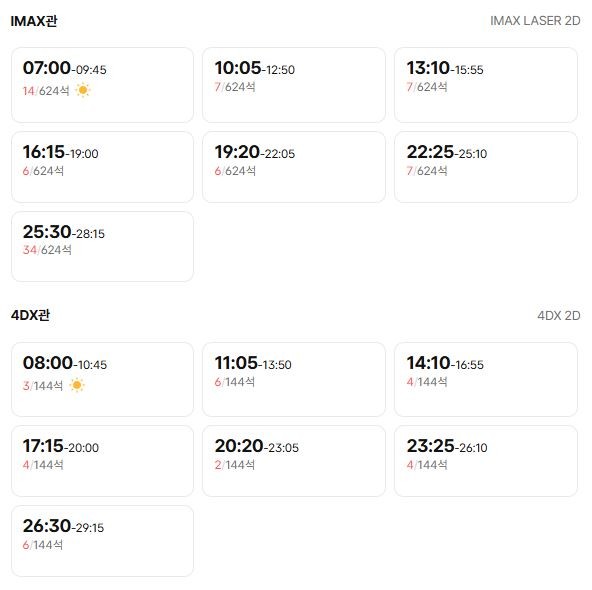Viewport: 592px width, 590px height.
Task: Select the 10:05-12:50 IMAX showtime
Action: pos(294,85)
